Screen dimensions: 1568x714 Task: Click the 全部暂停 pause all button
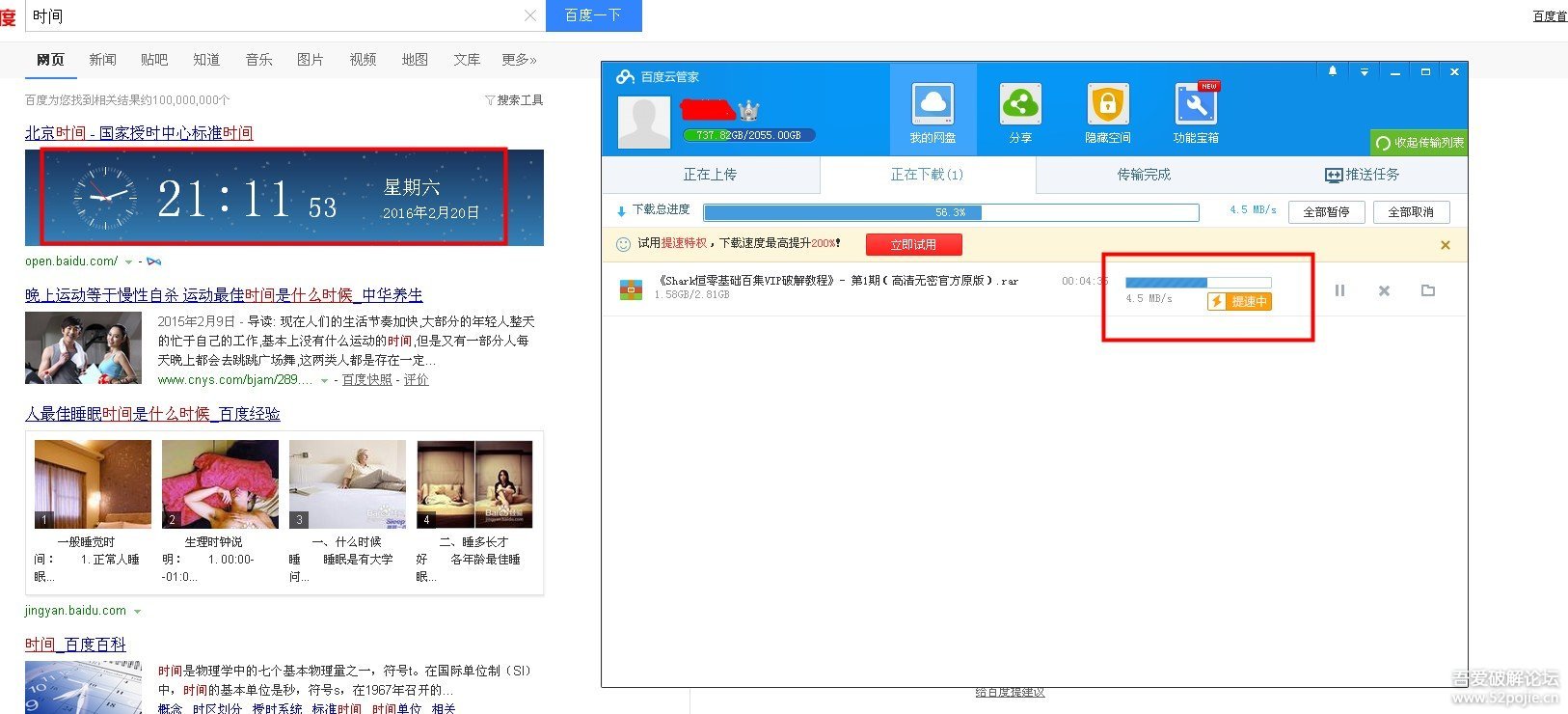1326,212
